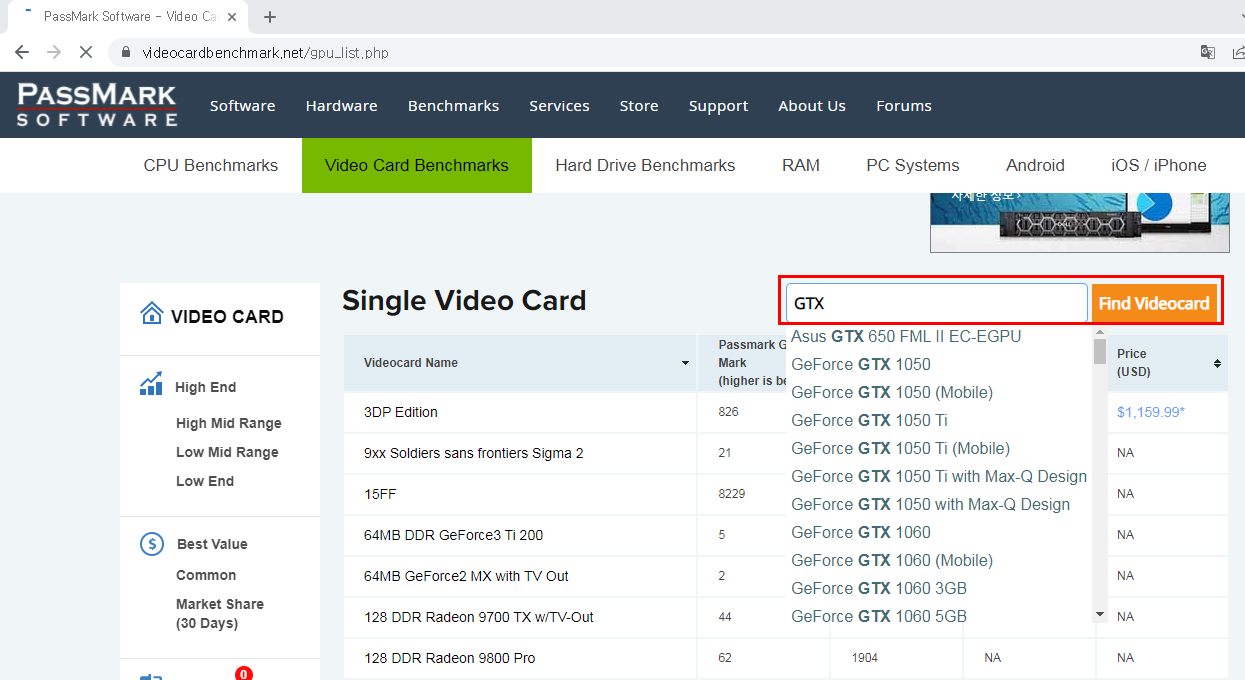The height and width of the screenshot is (680, 1245).
Task: Go to the RAM tab
Action: (x=801, y=165)
